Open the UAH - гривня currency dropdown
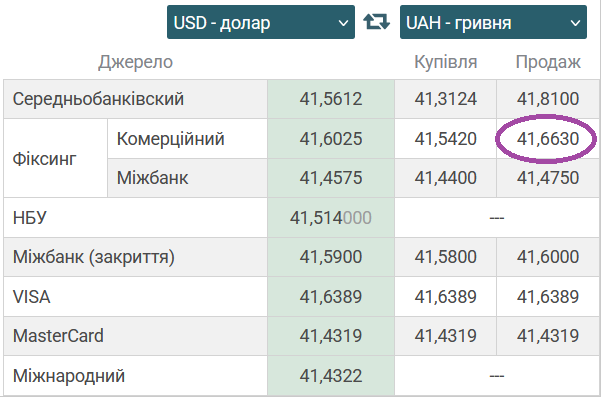 493,22
